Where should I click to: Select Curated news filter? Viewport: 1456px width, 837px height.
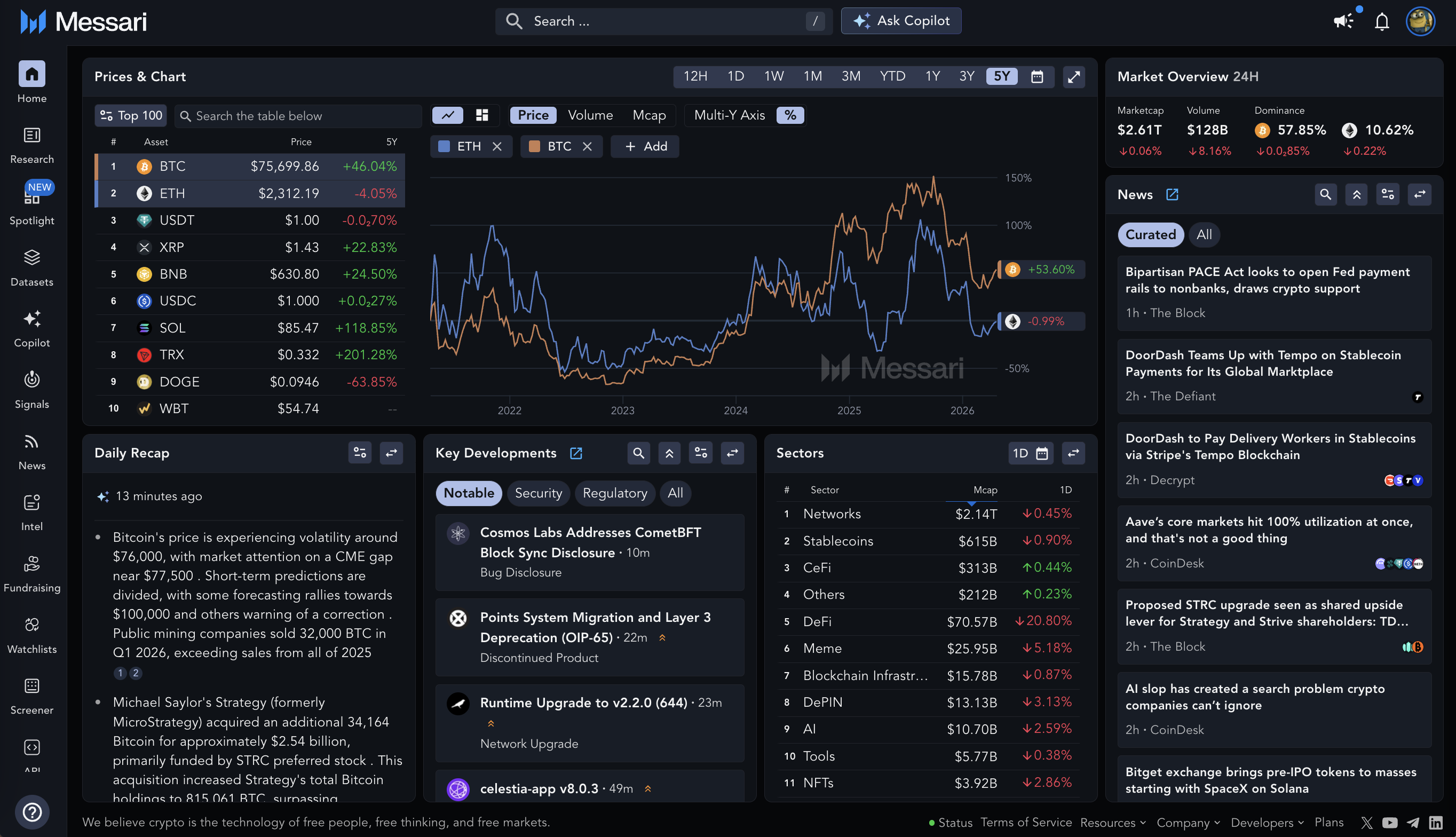pos(1150,234)
